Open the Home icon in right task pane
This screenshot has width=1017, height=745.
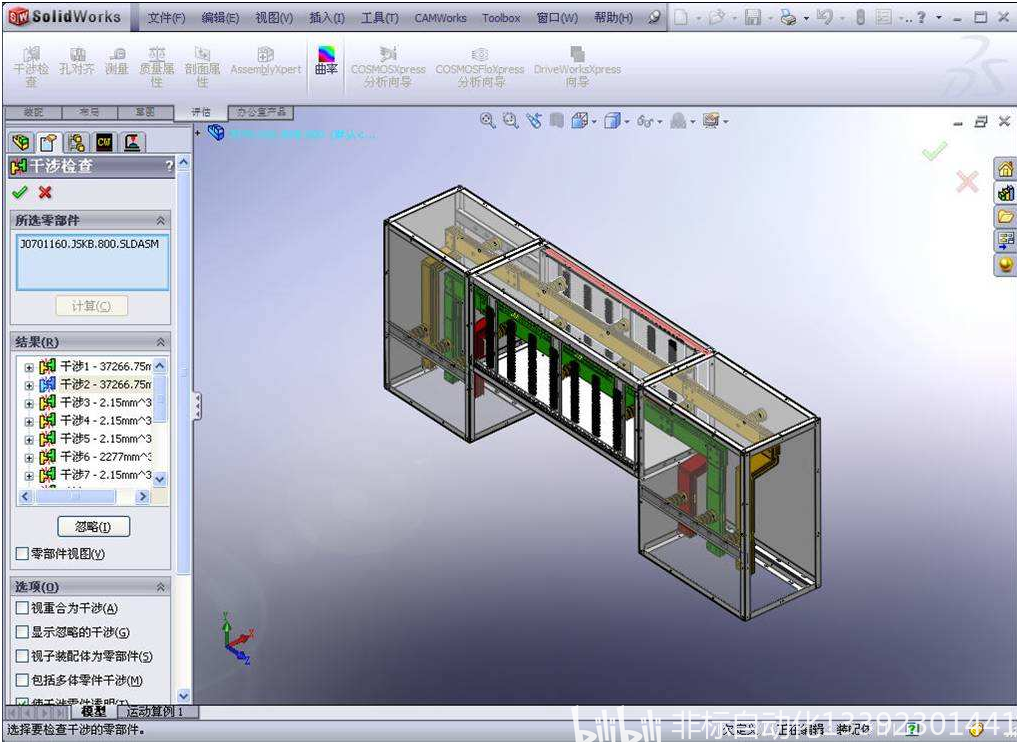pyautogui.click(x=1005, y=169)
